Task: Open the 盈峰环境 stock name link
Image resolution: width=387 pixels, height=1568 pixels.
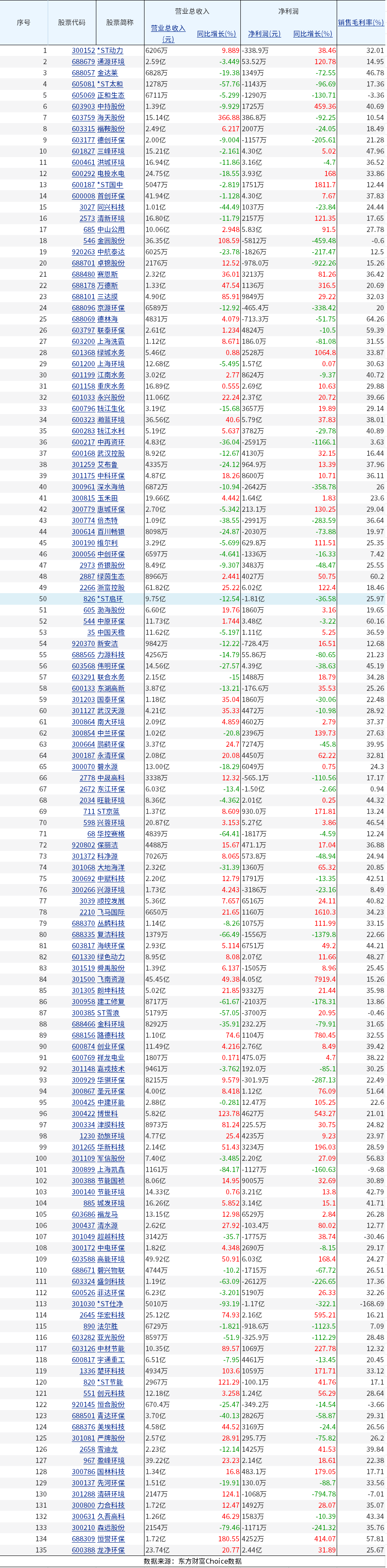Action: [111, 1460]
